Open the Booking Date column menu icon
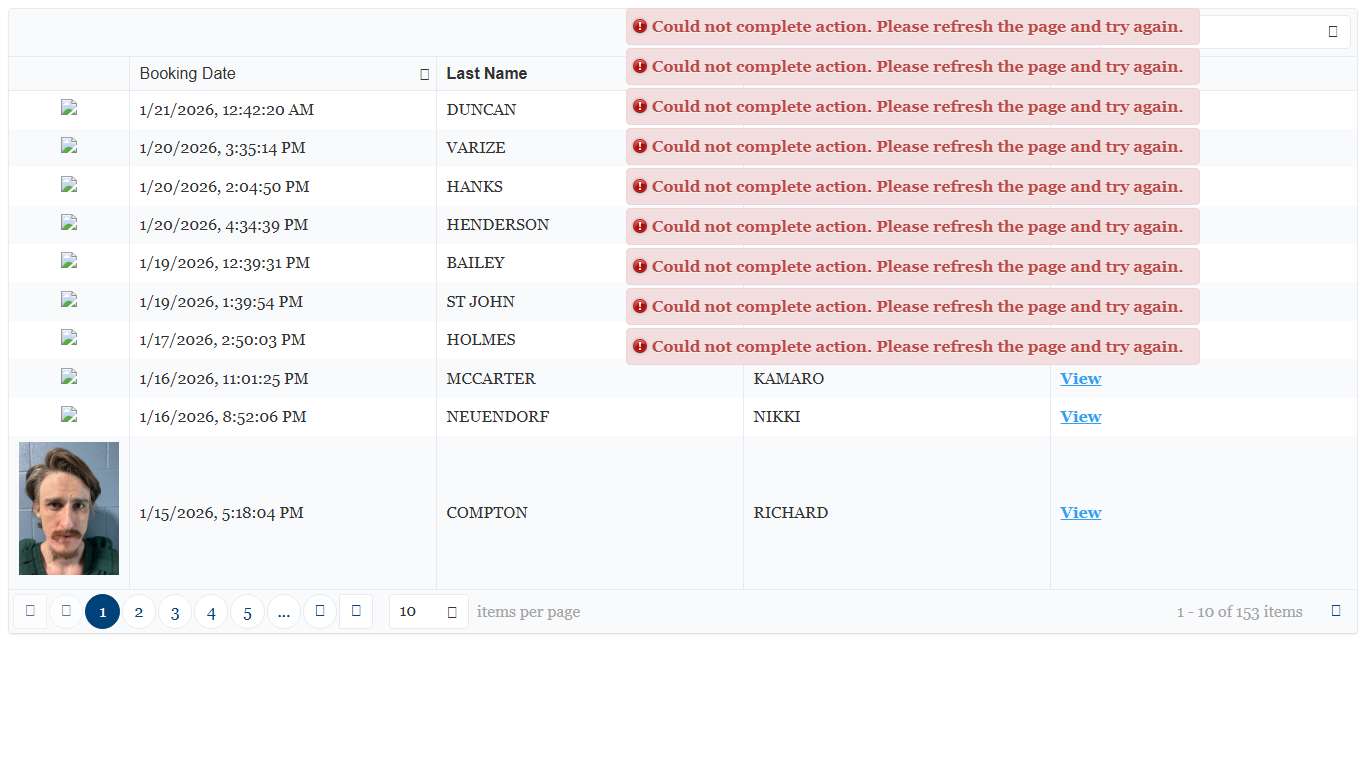 pos(424,74)
